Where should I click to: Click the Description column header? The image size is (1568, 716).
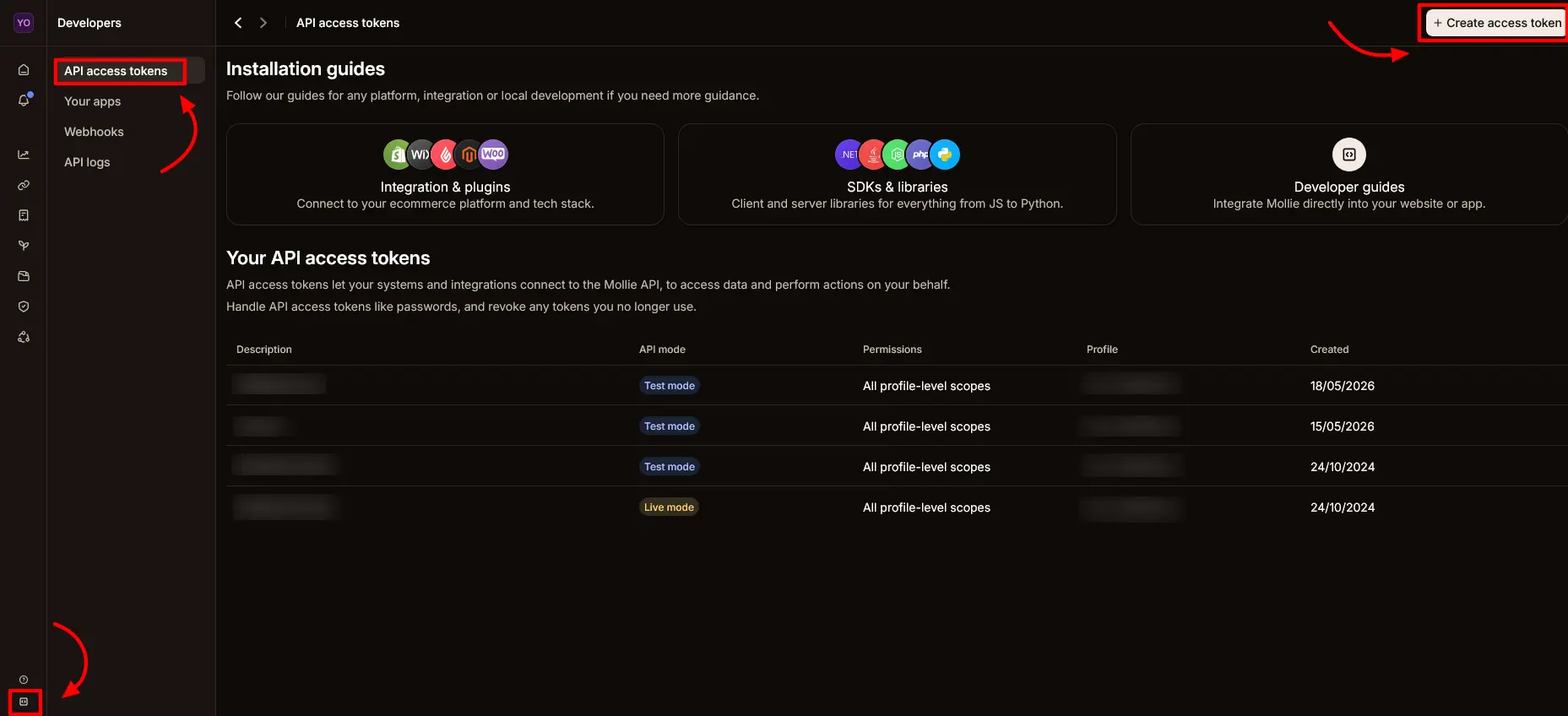pos(264,350)
